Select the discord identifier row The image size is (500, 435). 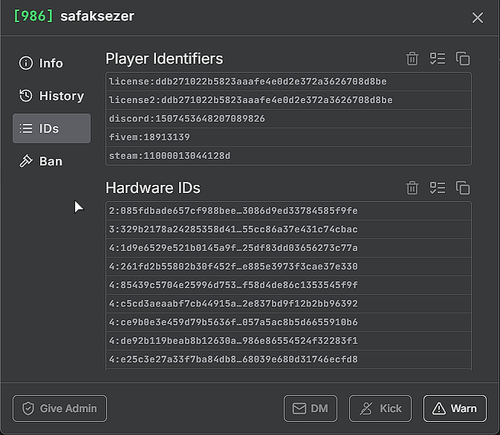coord(288,119)
